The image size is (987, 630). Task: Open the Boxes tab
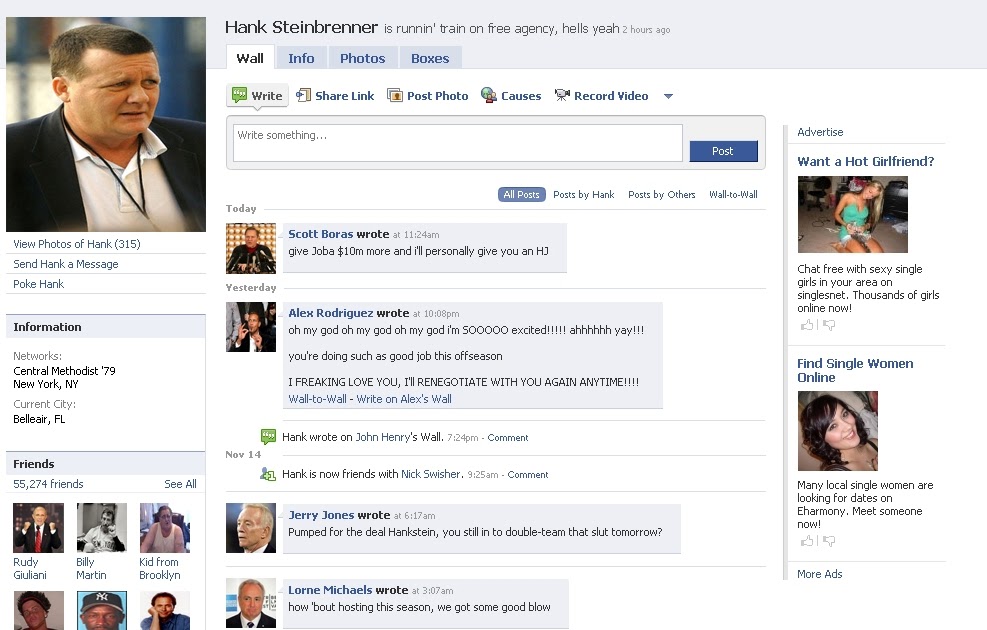click(x=430, y=58)
